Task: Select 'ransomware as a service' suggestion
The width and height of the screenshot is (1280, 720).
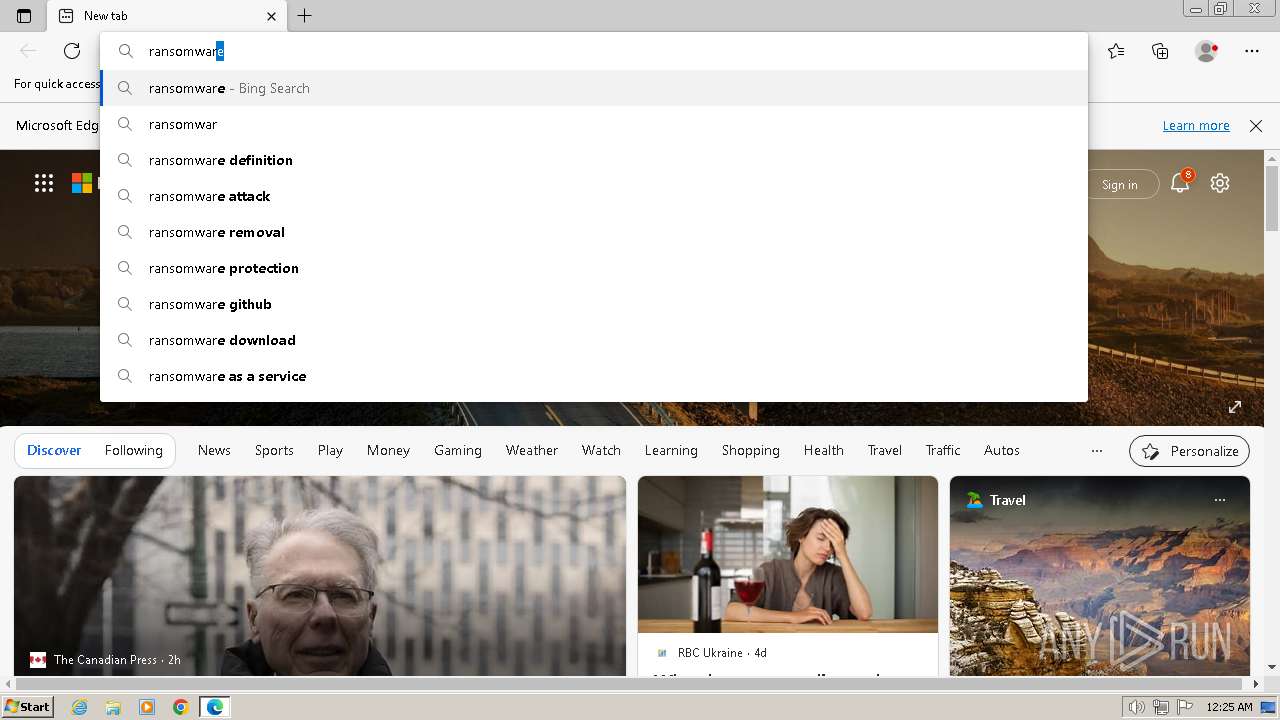Action: 594,376
